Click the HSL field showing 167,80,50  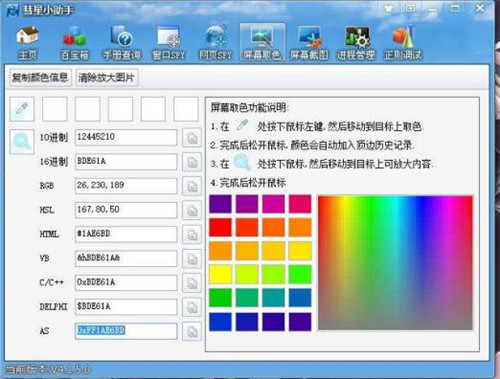coord(126,210)
